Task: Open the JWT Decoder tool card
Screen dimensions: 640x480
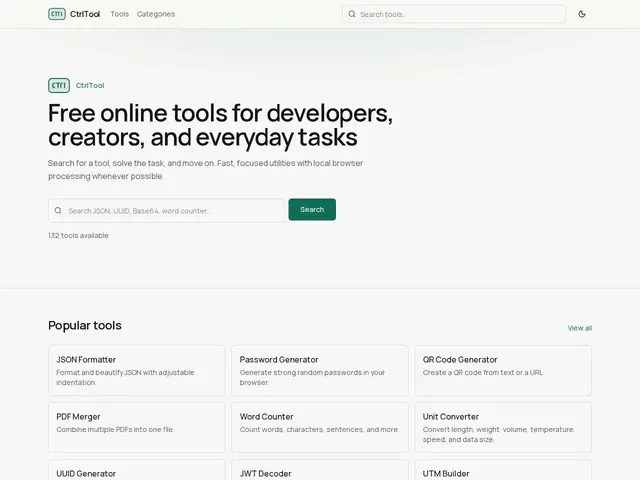Action: tap(320, 470)
